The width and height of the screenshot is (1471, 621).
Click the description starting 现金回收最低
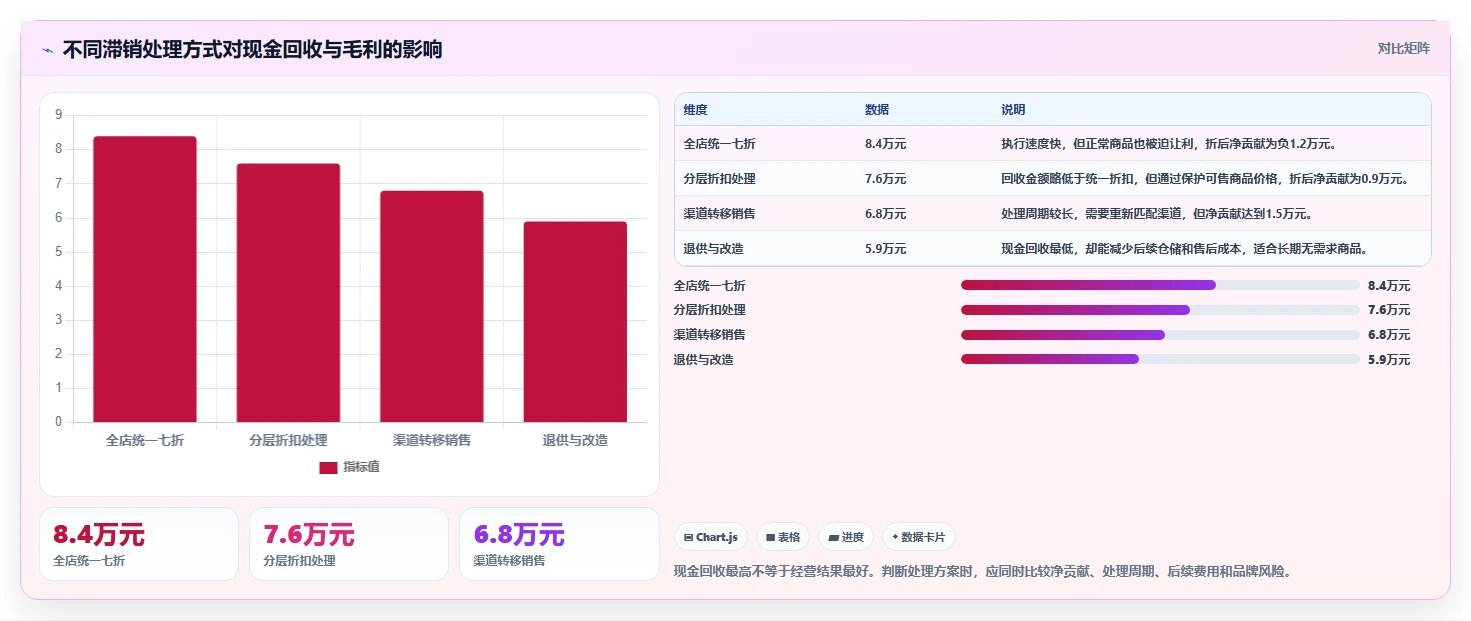pos(1184,249)
